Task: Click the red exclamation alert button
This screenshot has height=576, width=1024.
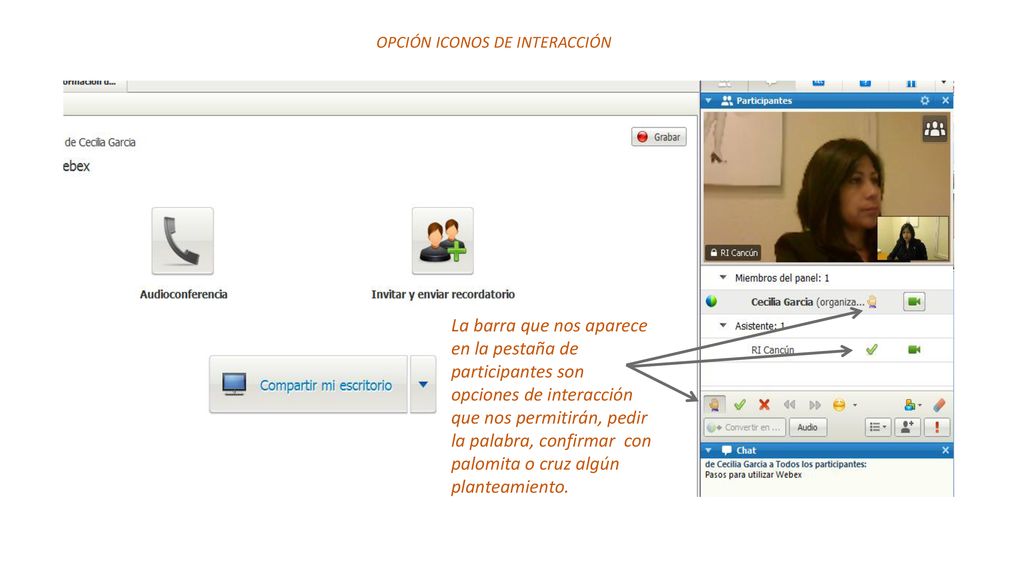Action: click(x=937, y=427)
